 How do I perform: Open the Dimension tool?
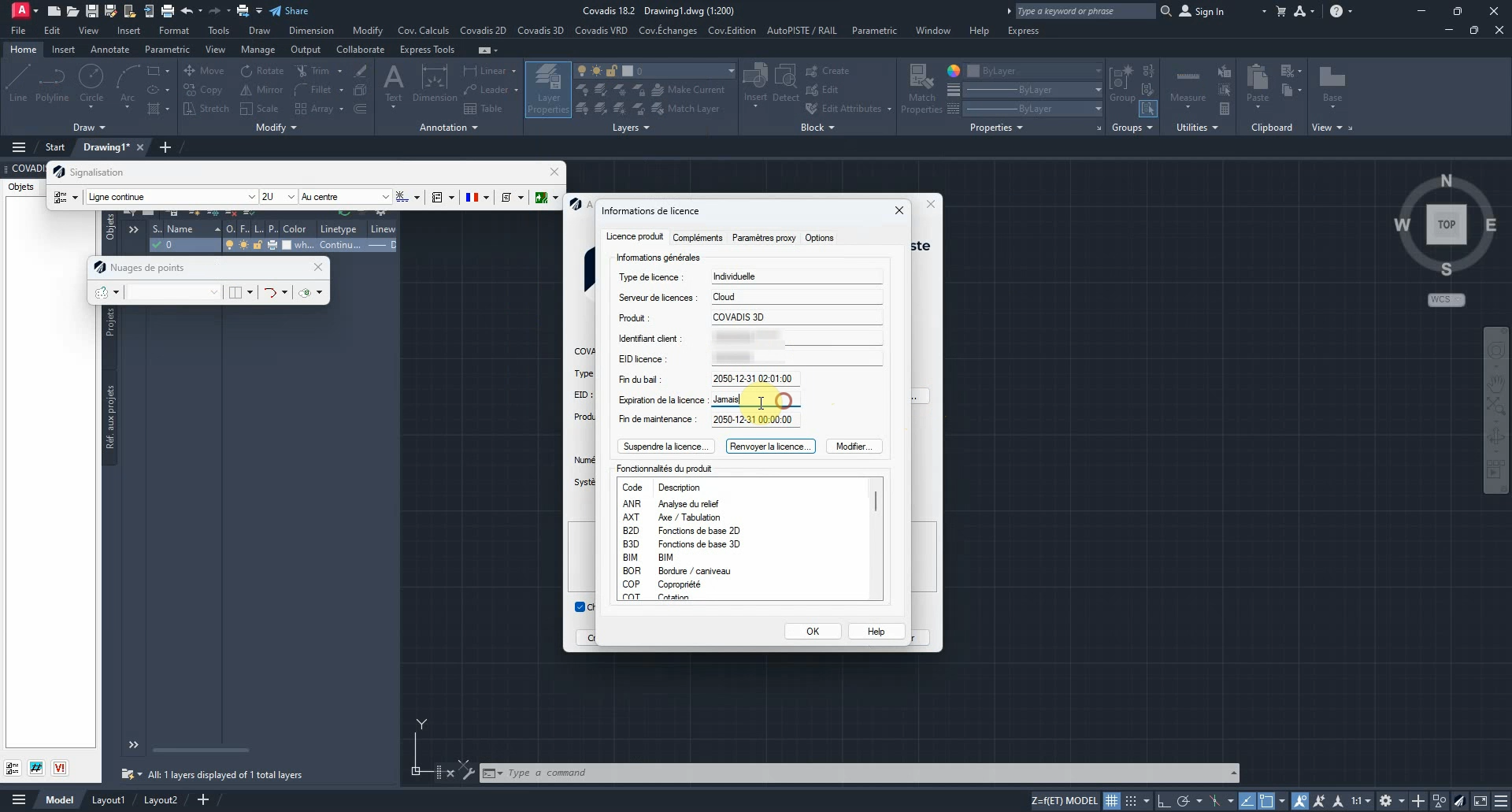(x=435, y=83)
